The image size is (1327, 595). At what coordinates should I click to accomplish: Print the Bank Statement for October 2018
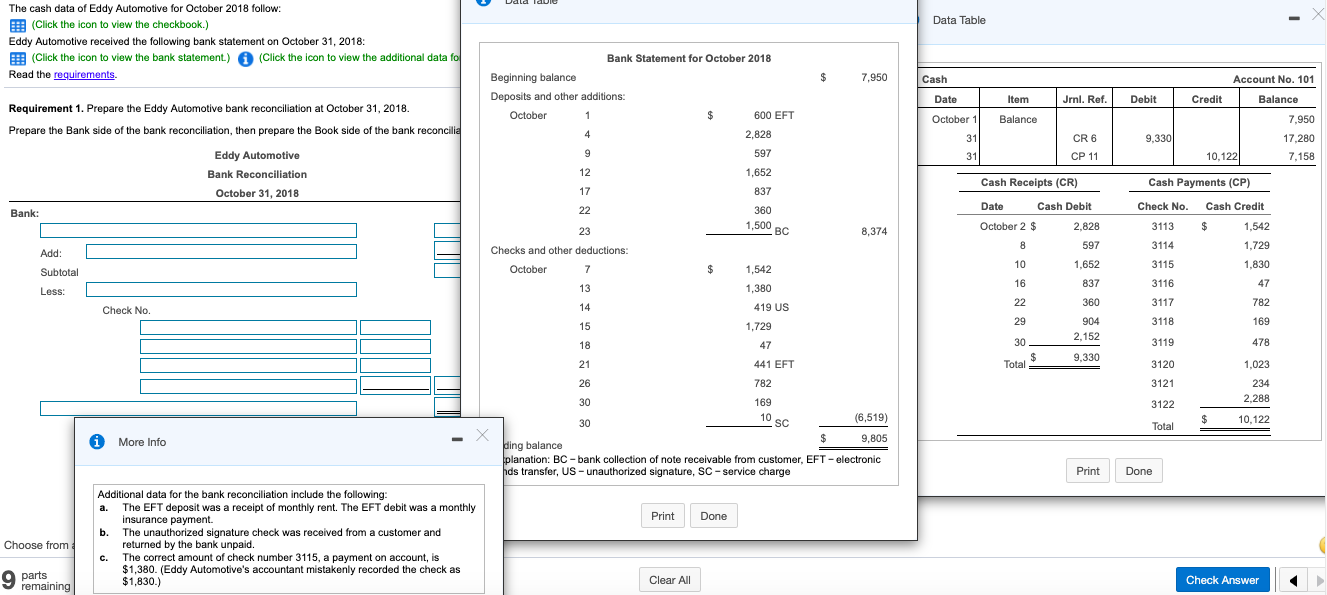[663, 515]
